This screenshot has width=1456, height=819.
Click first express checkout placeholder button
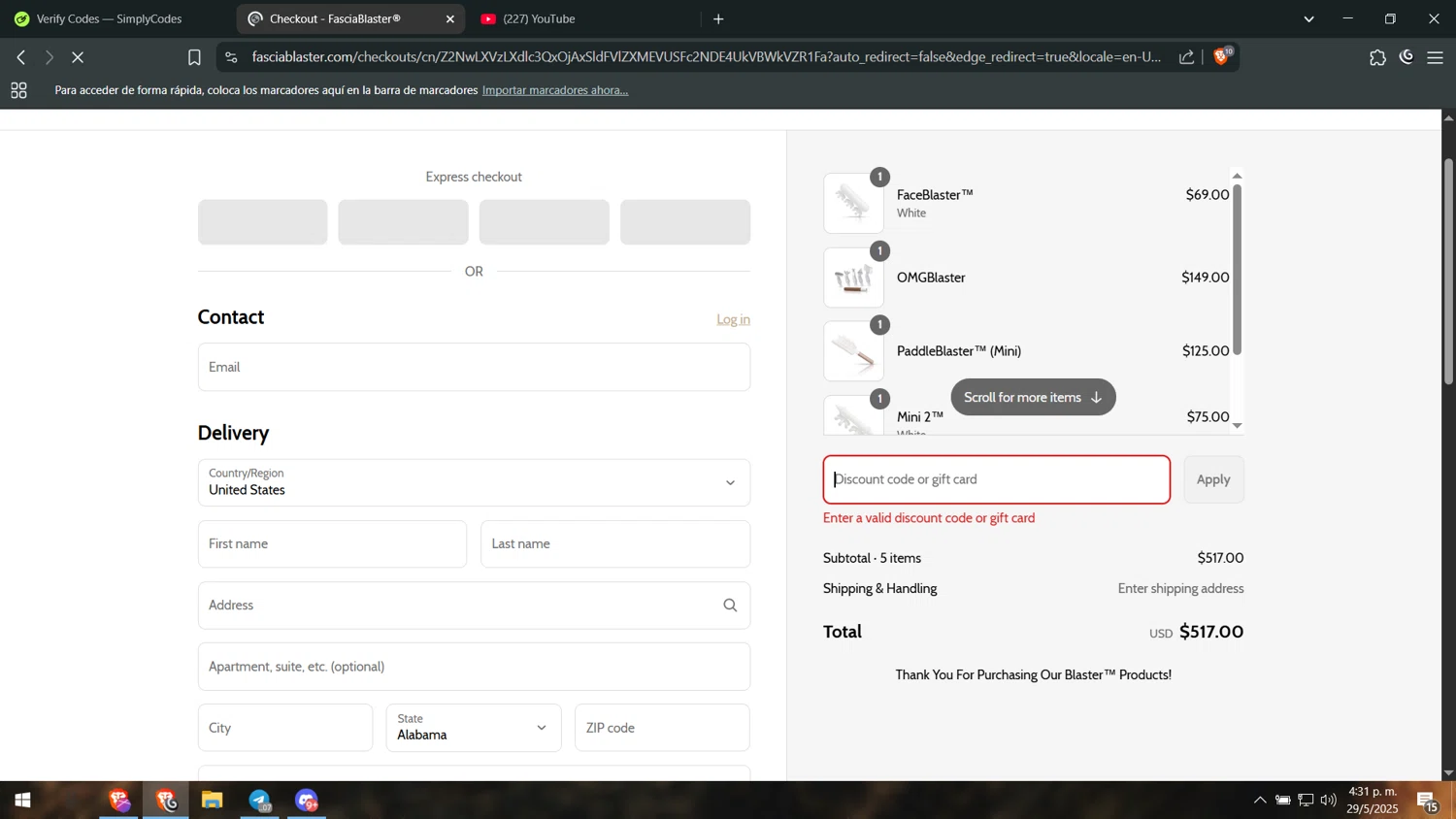(263, 222)
